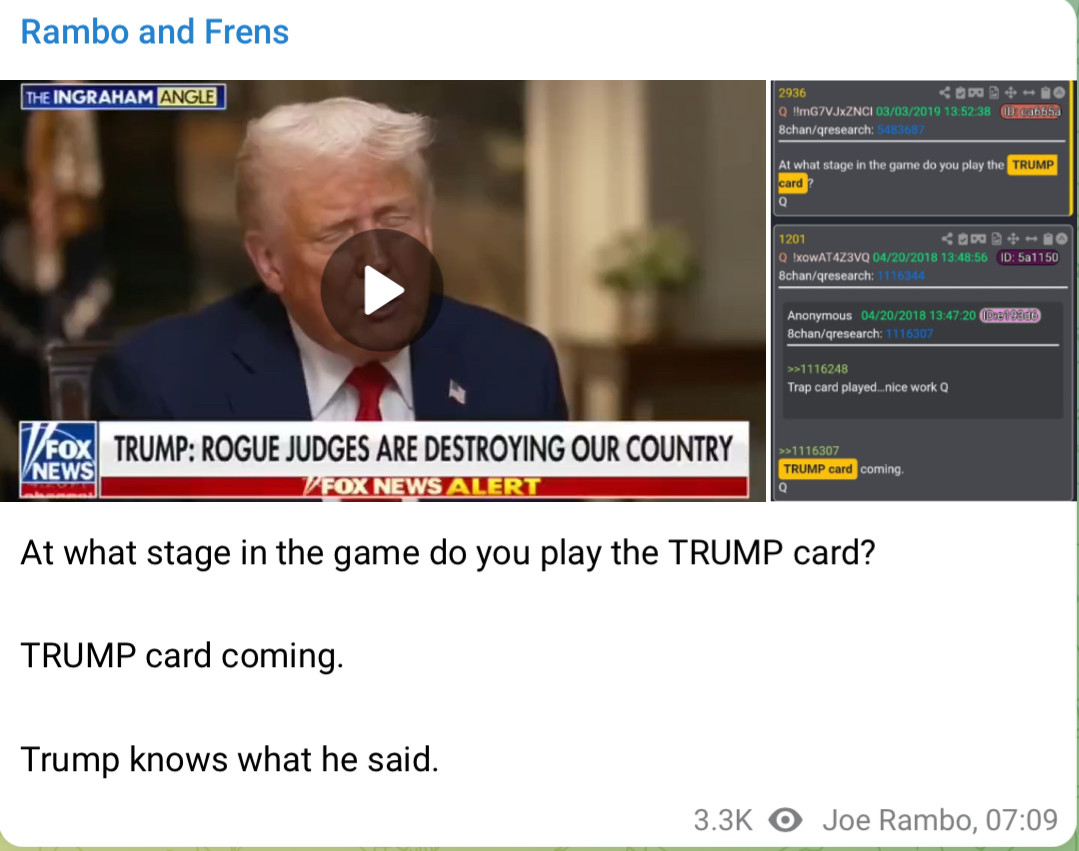Play the Ingraham Angle video
Viewport: 1079px width, 851px height.
click(381, 290)
